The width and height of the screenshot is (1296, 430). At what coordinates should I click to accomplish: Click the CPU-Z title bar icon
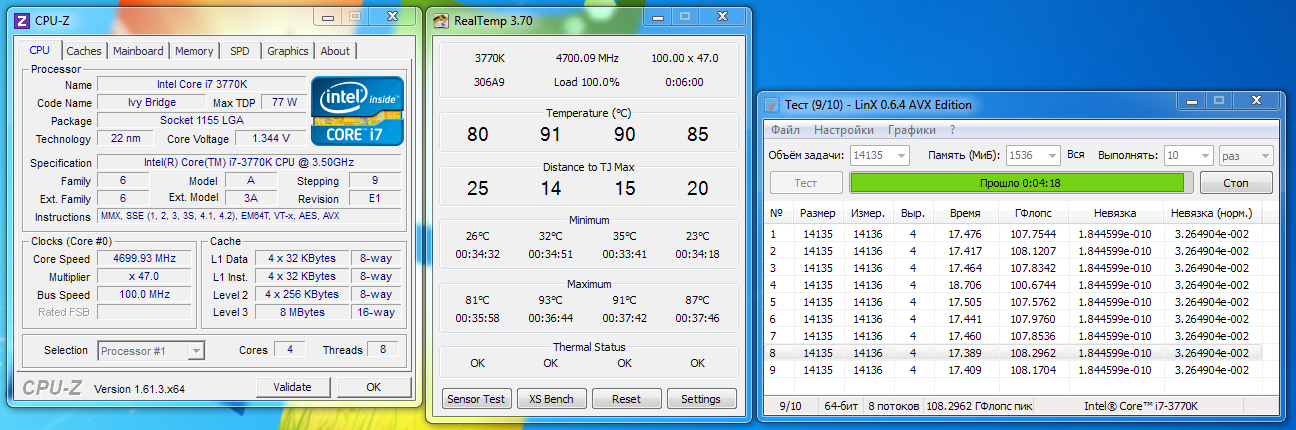click(x=23, y=19)
